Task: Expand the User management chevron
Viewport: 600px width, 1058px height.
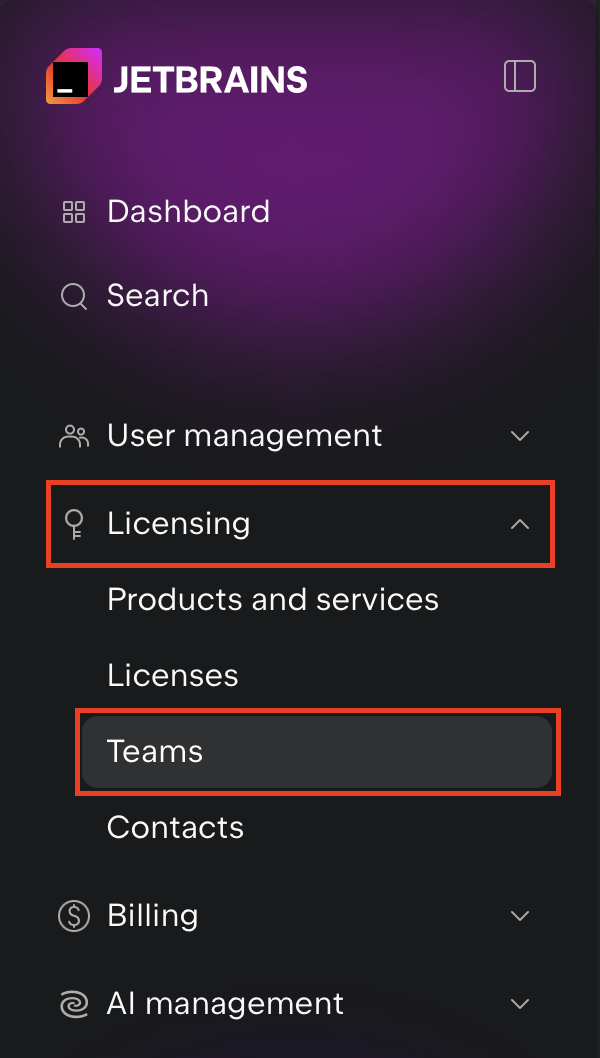Action: tap(519, 436)
